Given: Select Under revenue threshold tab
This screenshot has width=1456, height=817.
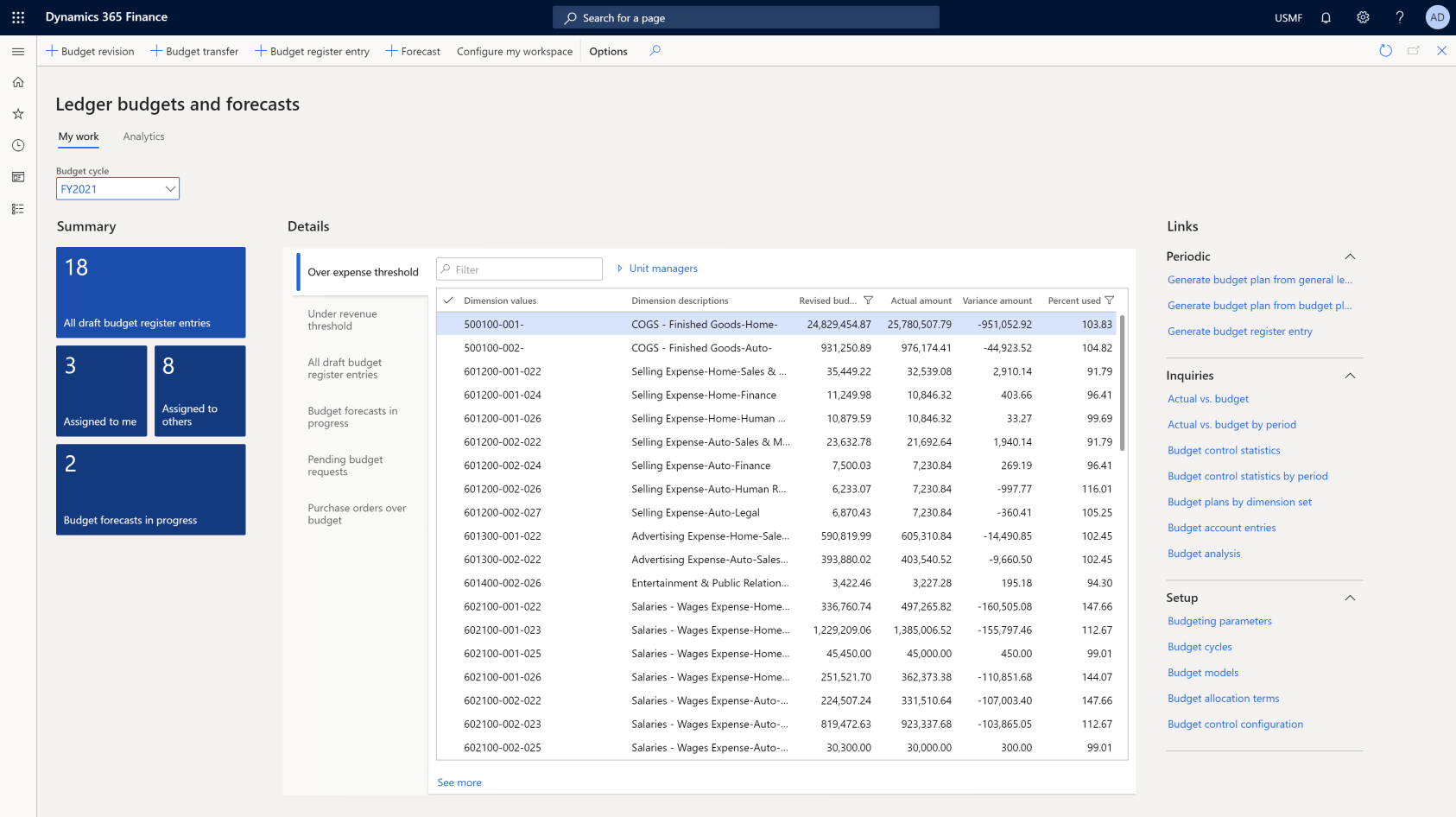Looking at the screenshot, I should click(343, 320).
